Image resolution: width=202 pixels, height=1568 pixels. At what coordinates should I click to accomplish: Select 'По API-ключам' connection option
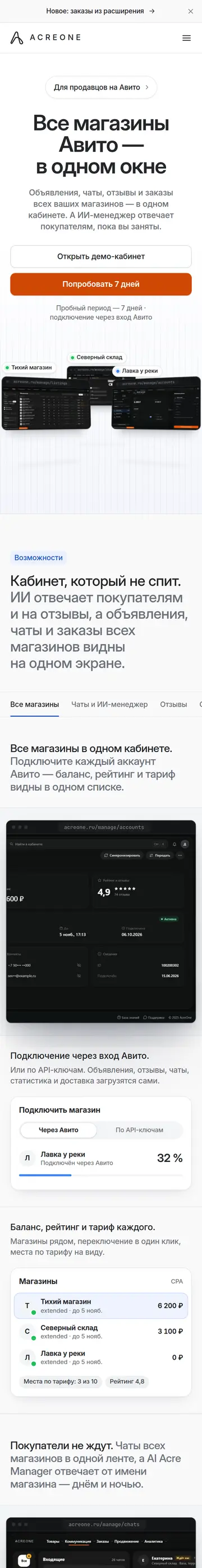pos(139,1130)
